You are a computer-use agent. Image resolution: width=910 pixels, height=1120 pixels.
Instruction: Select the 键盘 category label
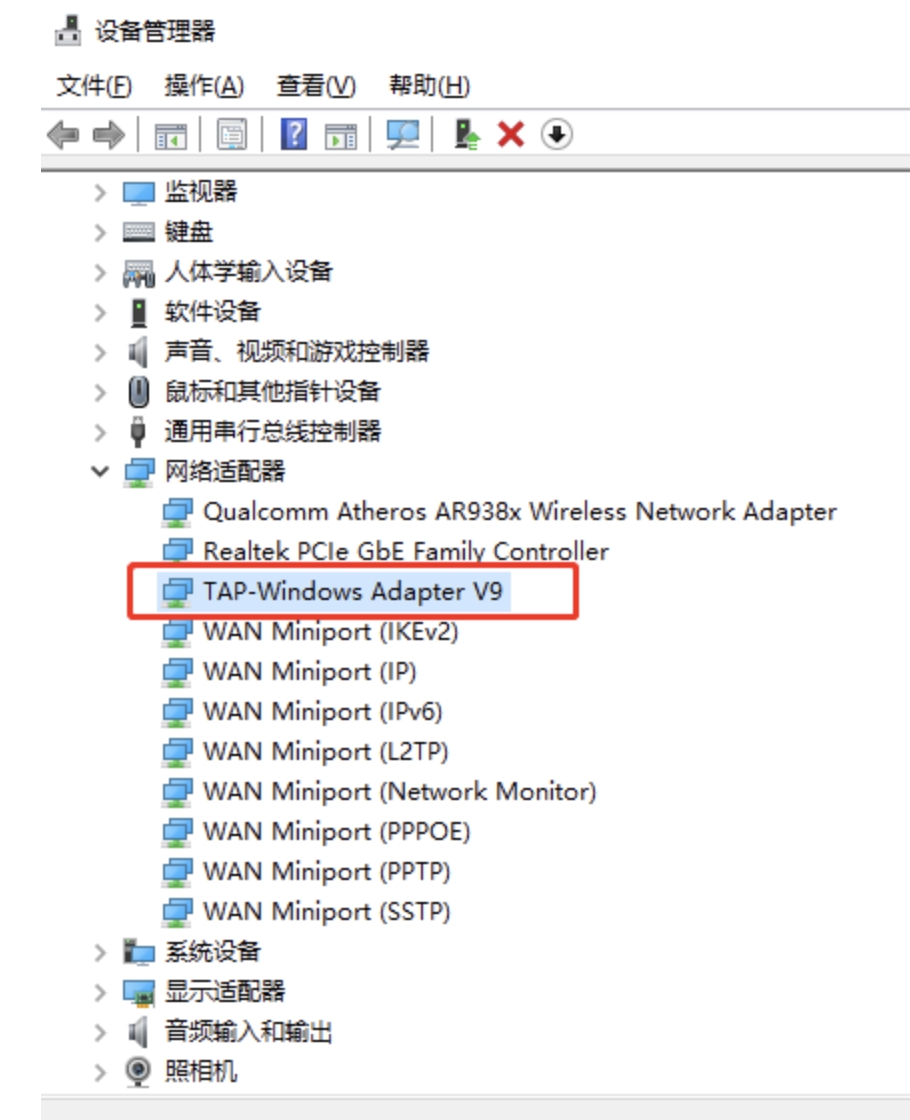click(189, 231)
